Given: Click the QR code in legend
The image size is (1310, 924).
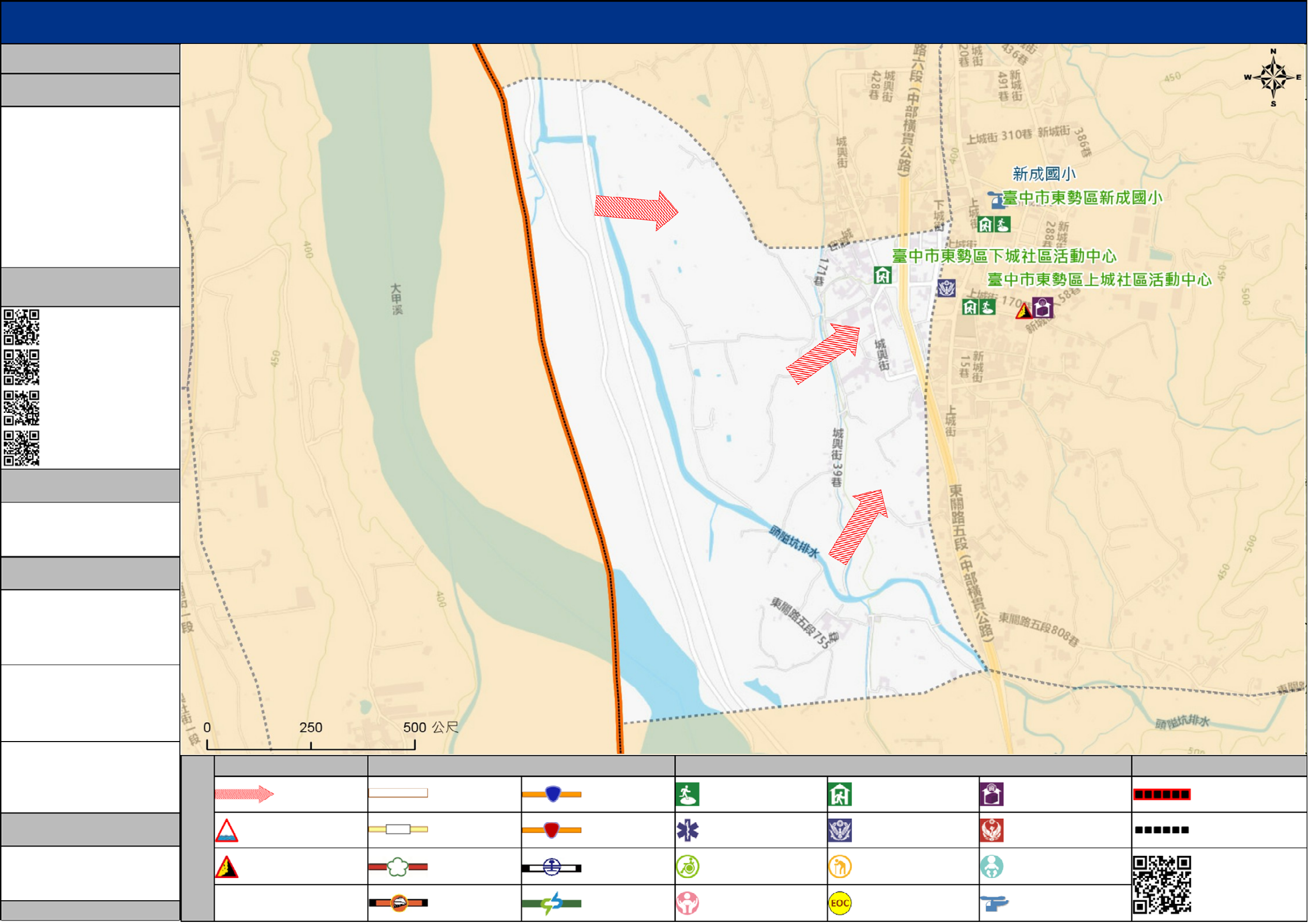Looking at the screenshot, I should click(x=1163, y=886).
